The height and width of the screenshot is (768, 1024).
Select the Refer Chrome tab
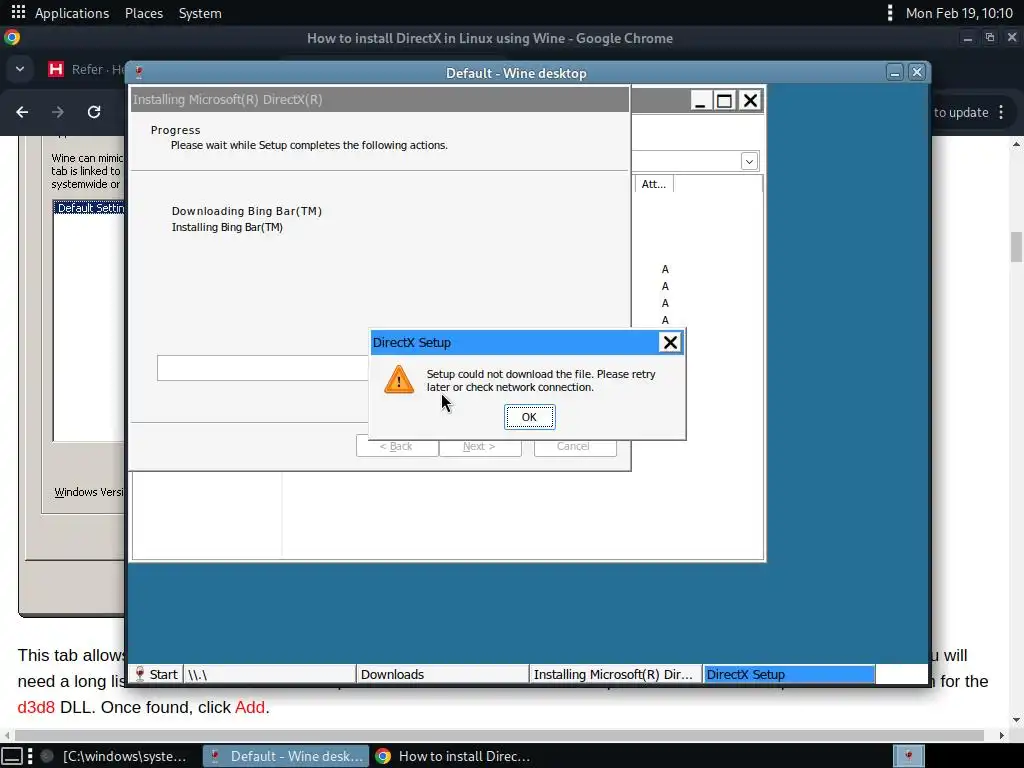point(85,69)
